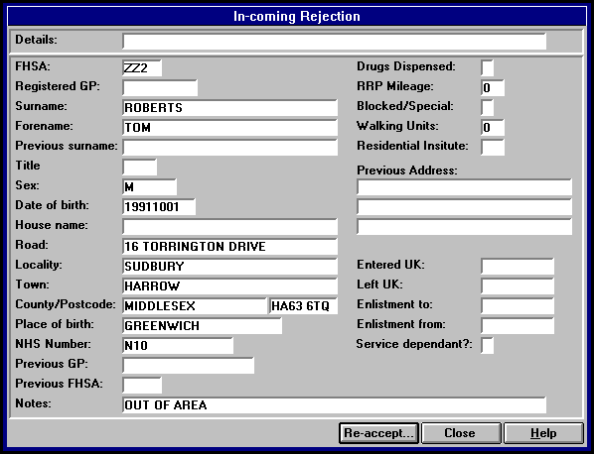Click the Notes field OUT OF AREA
The height and width of the screenshot is (454, 594).
pyautogui.click(x=334, y=405)
